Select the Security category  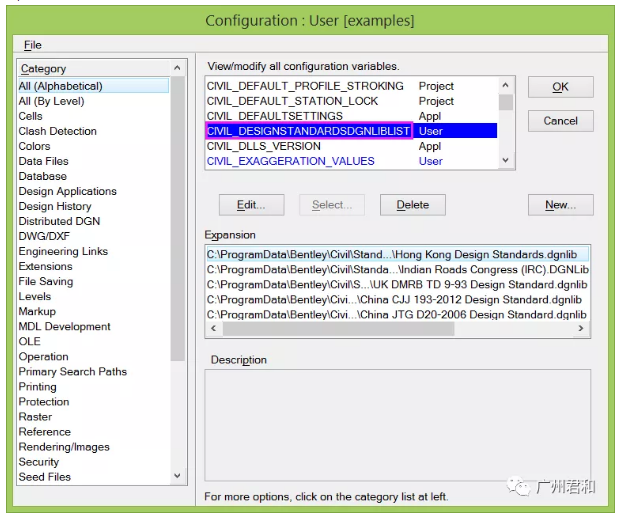[94, 462]
